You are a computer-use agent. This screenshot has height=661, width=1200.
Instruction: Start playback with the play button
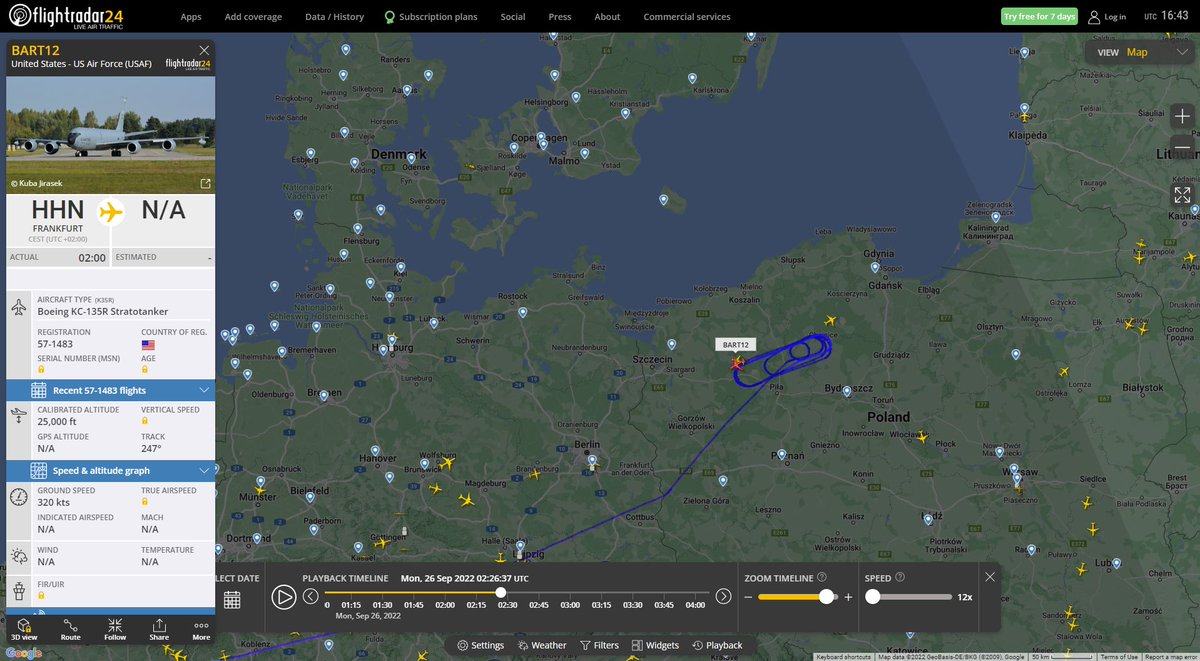click(284, 597)
